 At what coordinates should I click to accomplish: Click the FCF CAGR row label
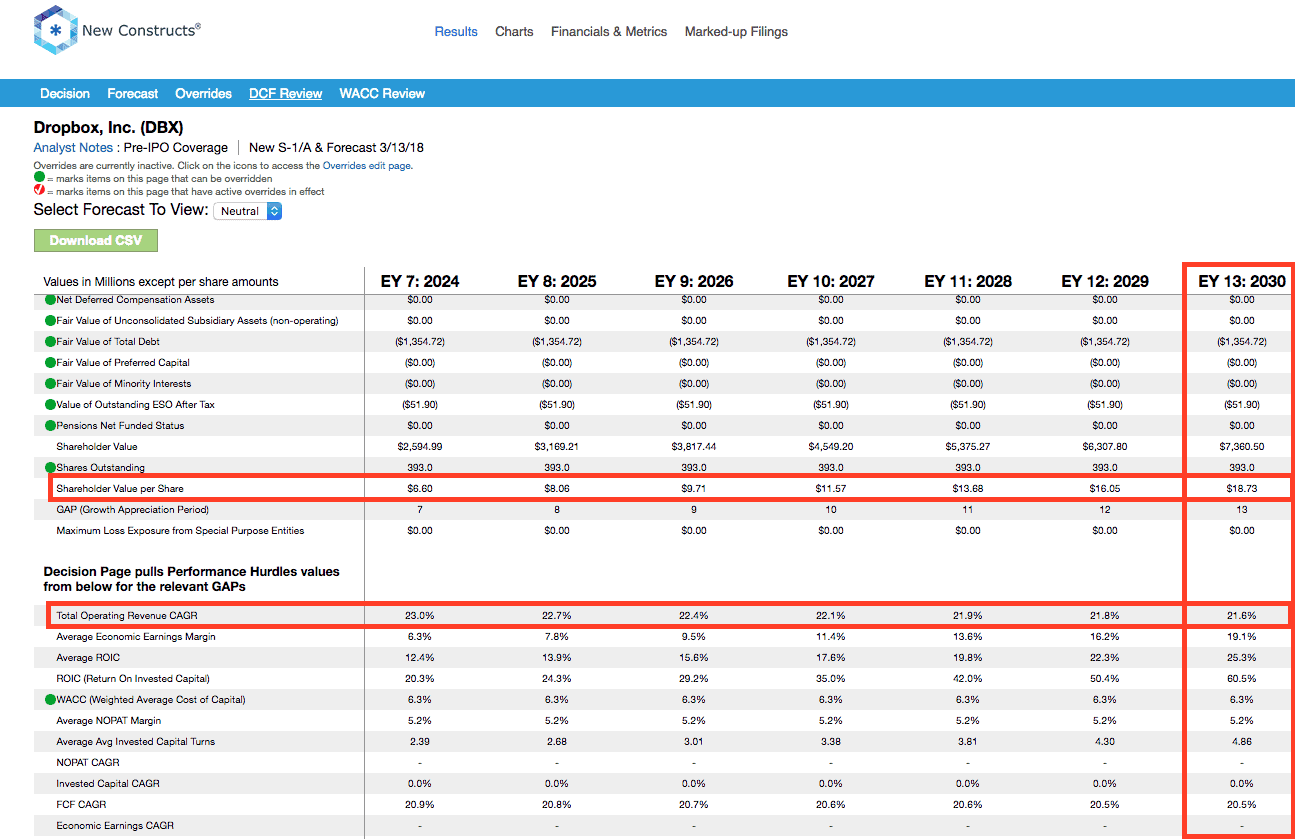click(81, 805)
